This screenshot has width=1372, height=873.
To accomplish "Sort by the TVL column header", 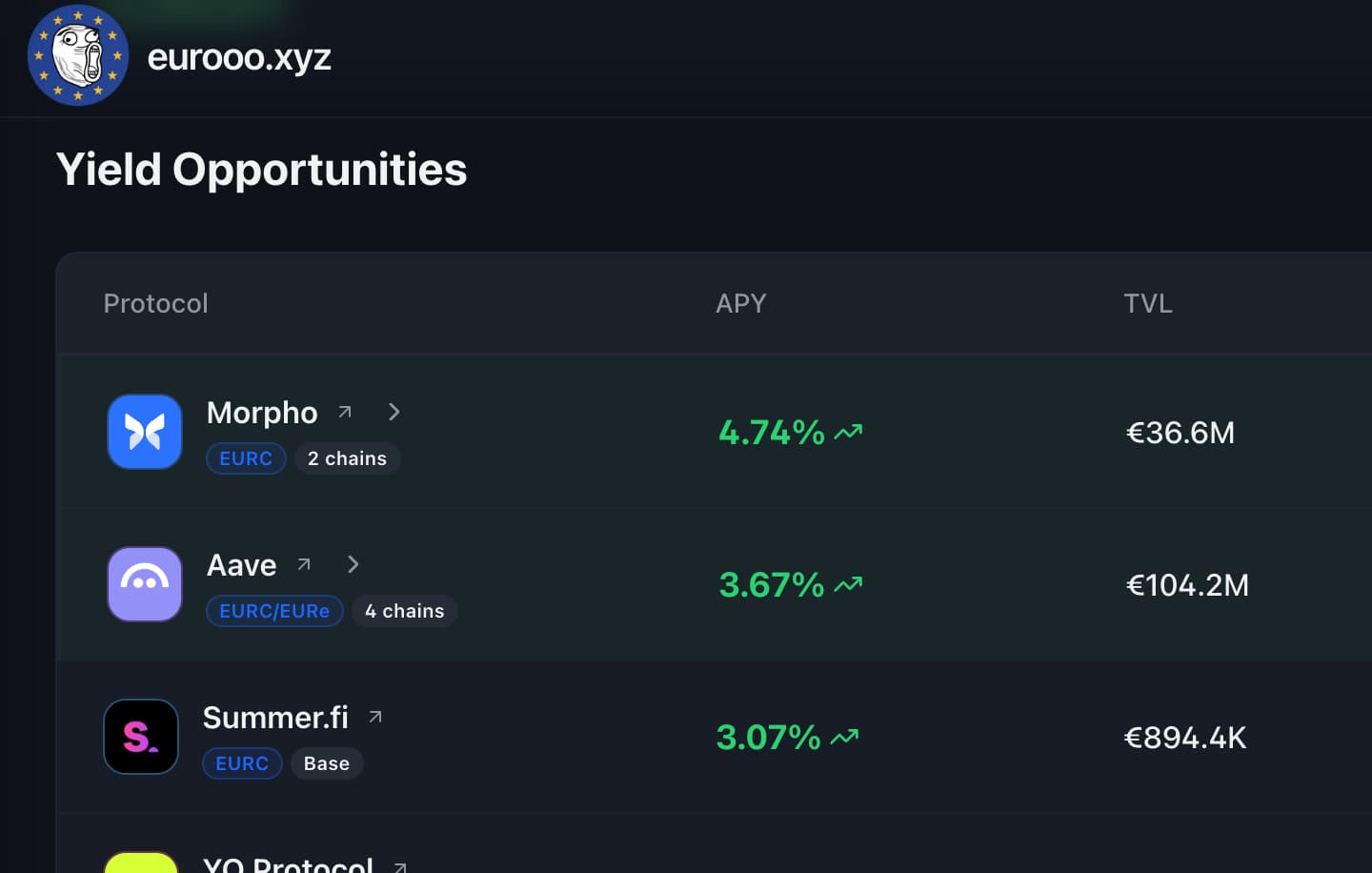I will pos(1147,303).
